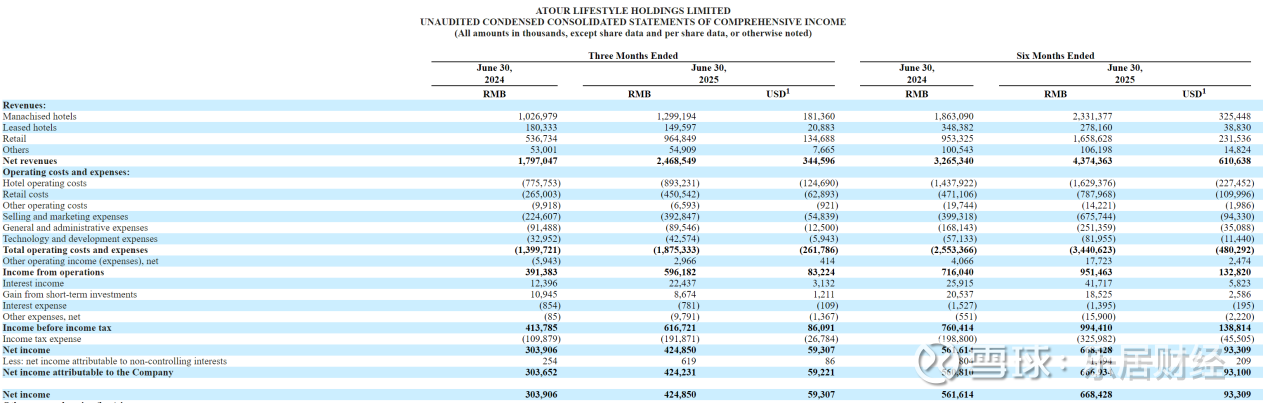Select the Gain from short-term investments value 18,525
The width and height of the screenshot is (1263, 403).
[1110, 295]
